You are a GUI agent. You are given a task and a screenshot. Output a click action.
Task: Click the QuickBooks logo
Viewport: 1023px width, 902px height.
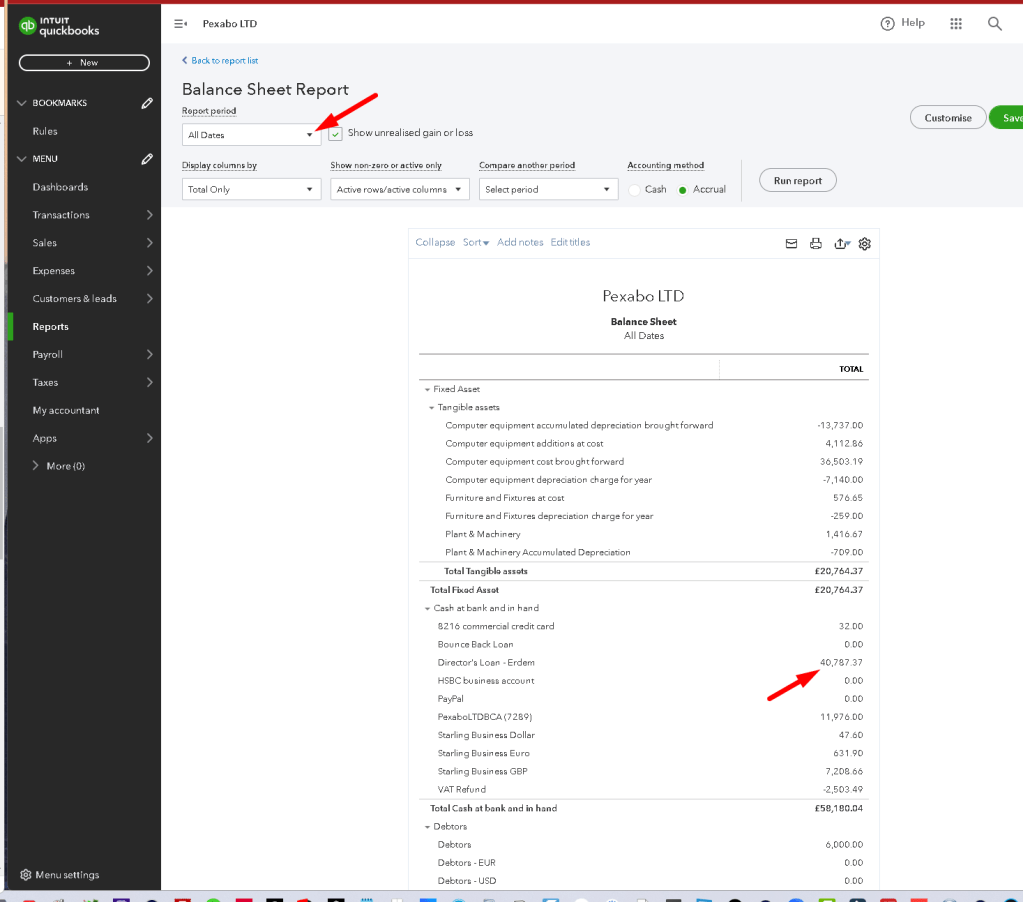click(x=59, y=26)
